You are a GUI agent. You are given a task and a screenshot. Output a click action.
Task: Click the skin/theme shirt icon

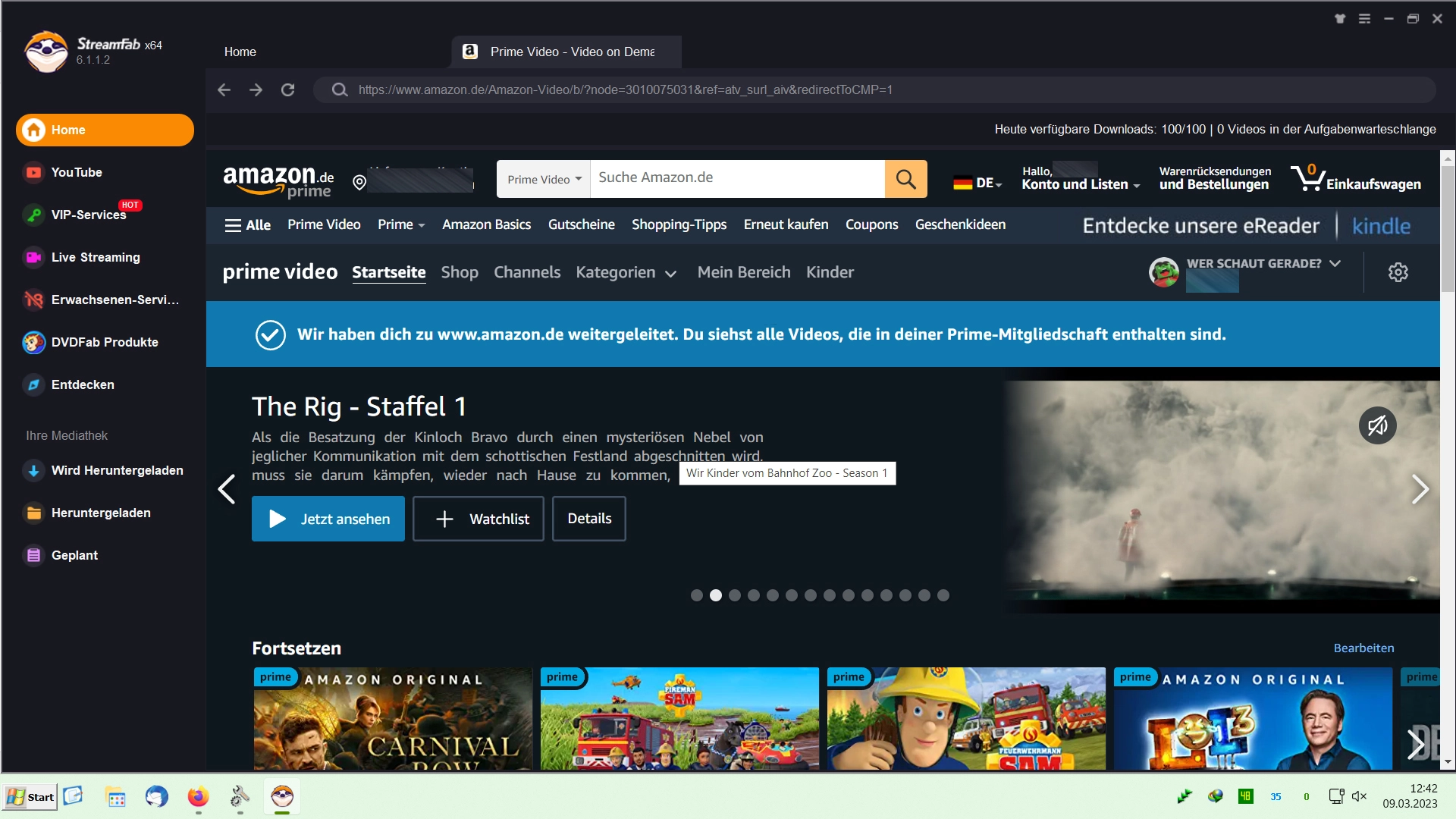[1340, 19]
